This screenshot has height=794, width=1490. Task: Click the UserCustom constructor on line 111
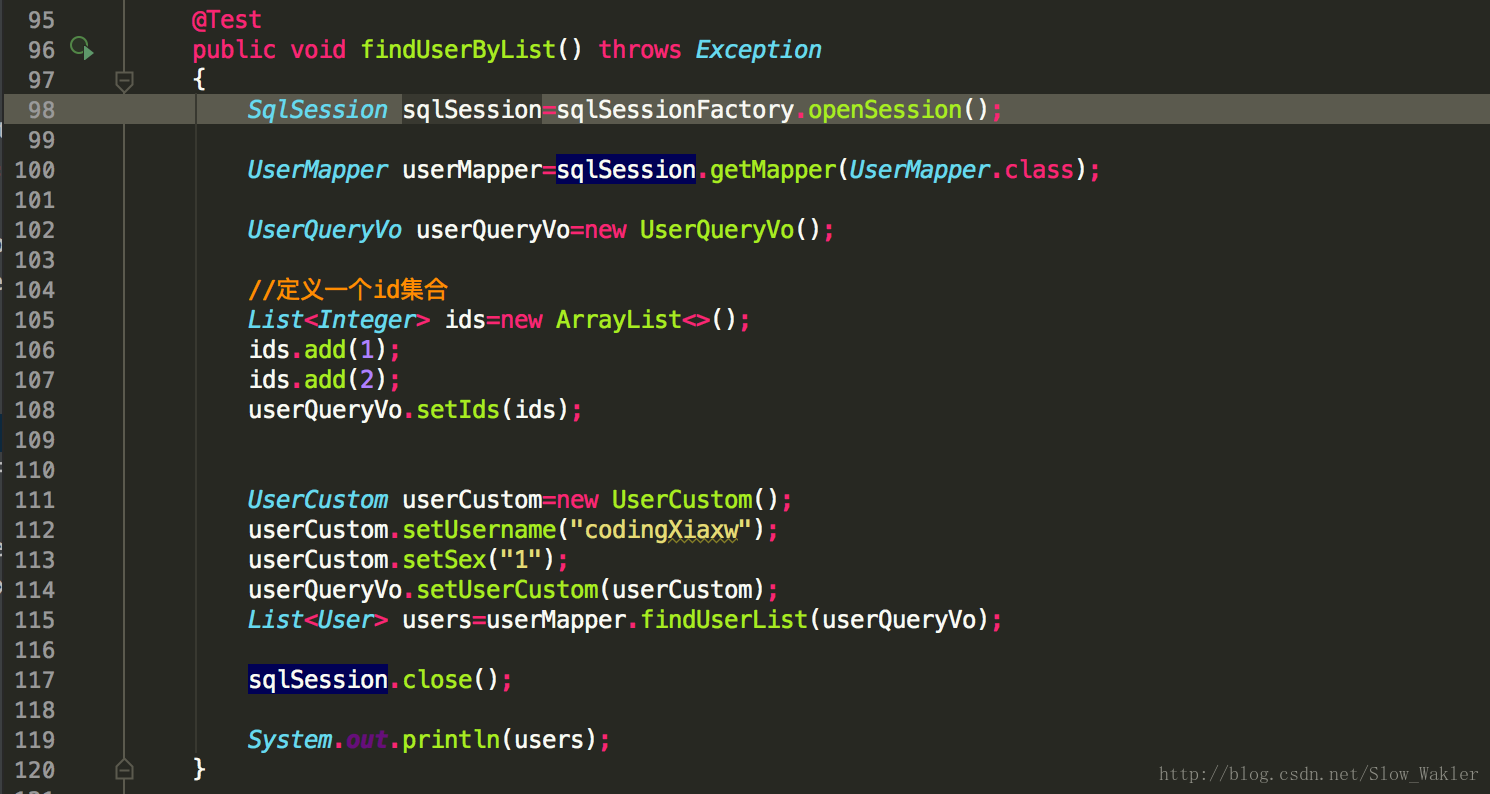(x=682, y=500)
